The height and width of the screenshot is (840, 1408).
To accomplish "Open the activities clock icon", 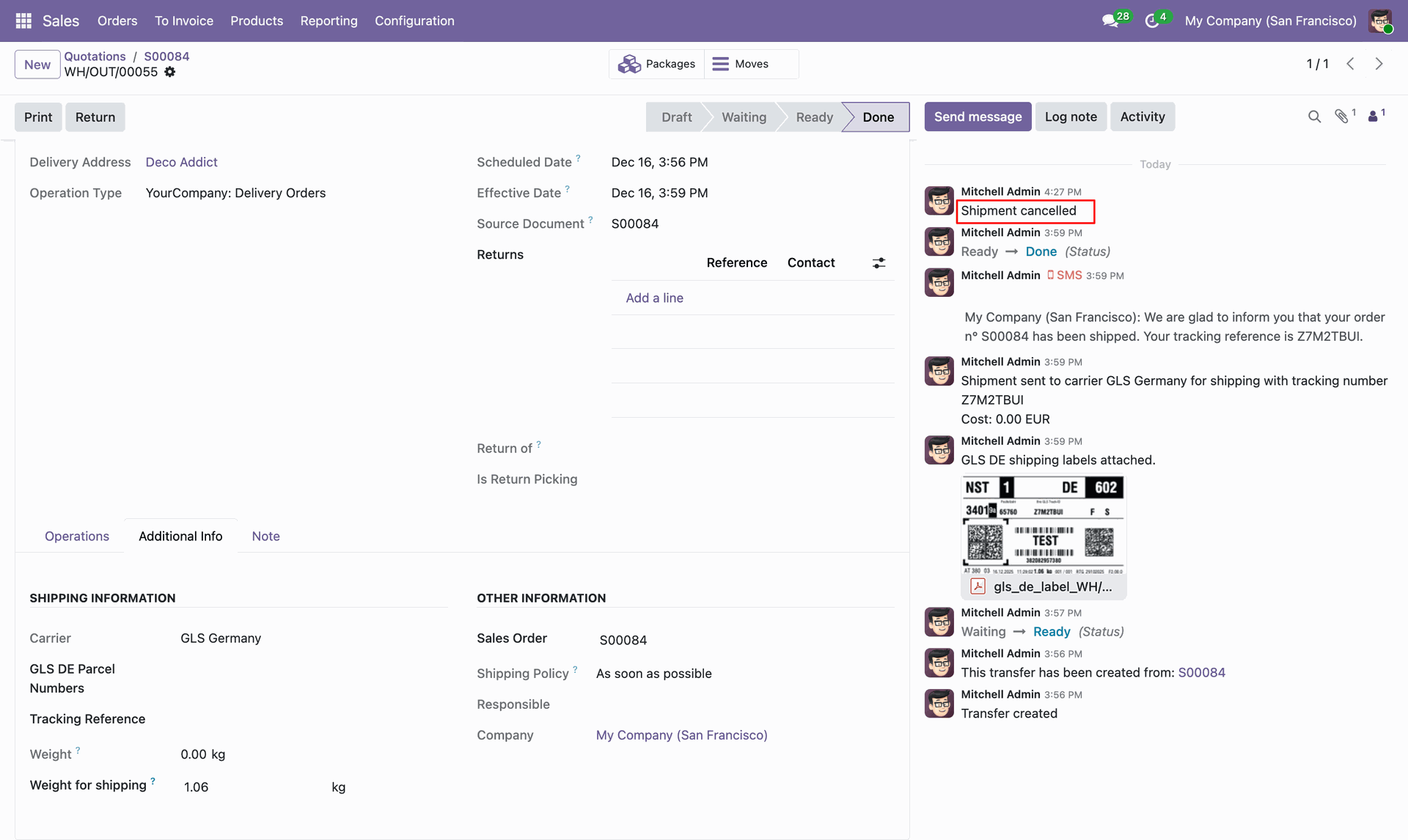I will (x=1152, y=21).
